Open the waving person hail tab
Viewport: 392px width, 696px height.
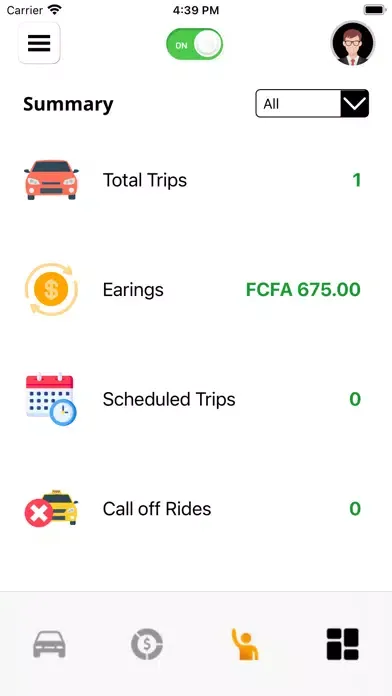point(245,644)
